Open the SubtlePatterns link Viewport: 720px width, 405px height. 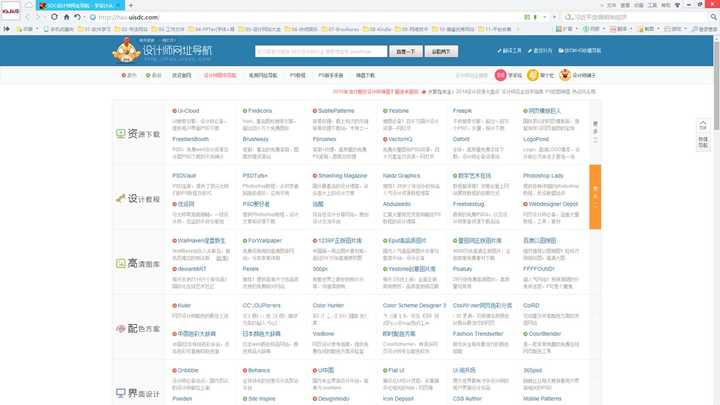[x=336, y=111]
